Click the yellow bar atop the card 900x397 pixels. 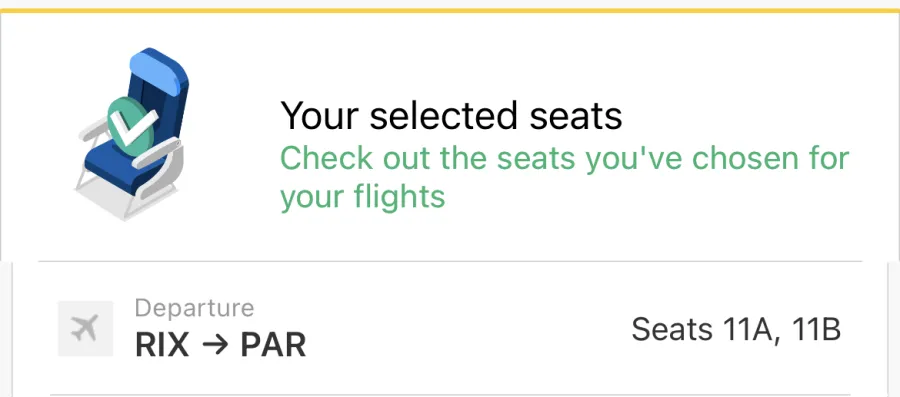tap(450, 10)
